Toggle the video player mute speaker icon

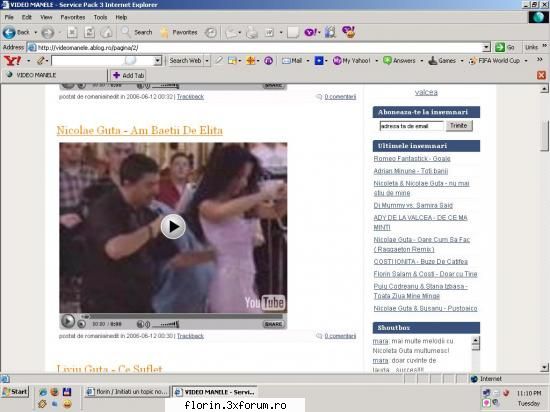[x=143, y=324]
